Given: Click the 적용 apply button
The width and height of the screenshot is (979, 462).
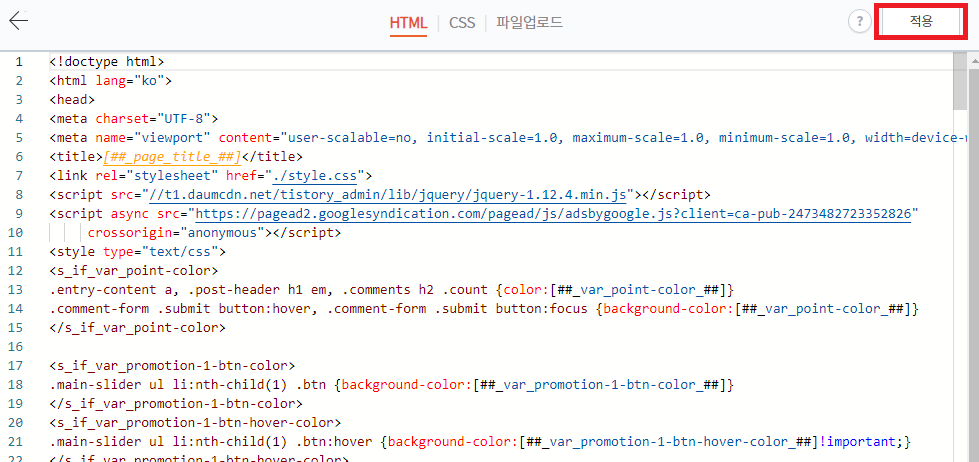Looking at the screenshot, I should coord(921,22).
